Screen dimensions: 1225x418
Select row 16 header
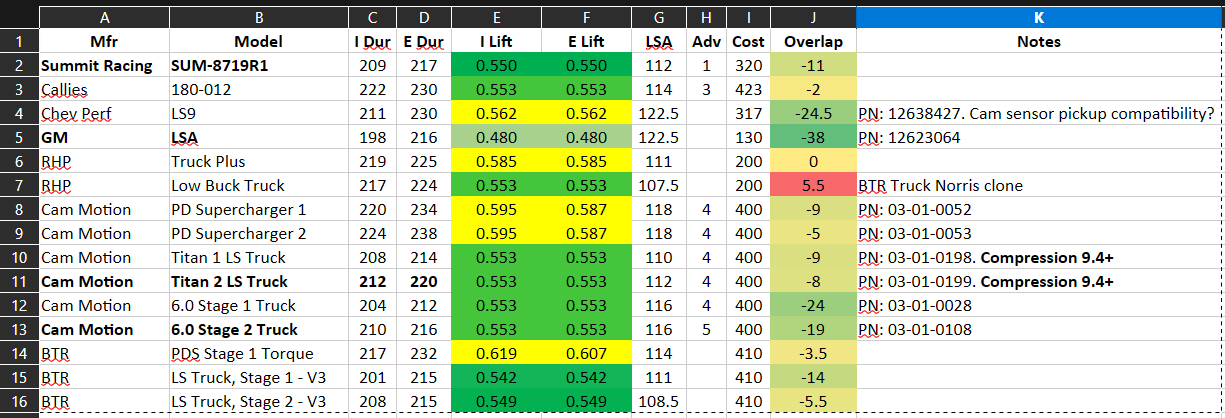[x=19, y=402]
